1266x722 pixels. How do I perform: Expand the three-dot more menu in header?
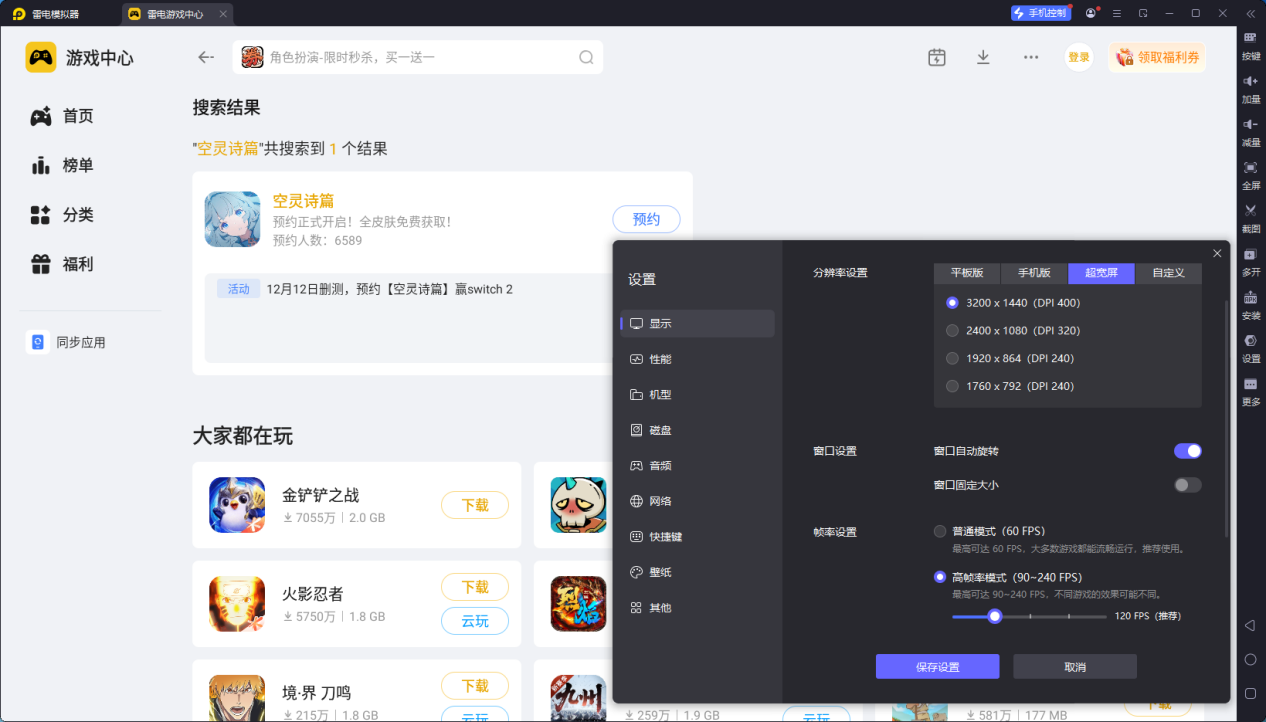point(1031,57)
